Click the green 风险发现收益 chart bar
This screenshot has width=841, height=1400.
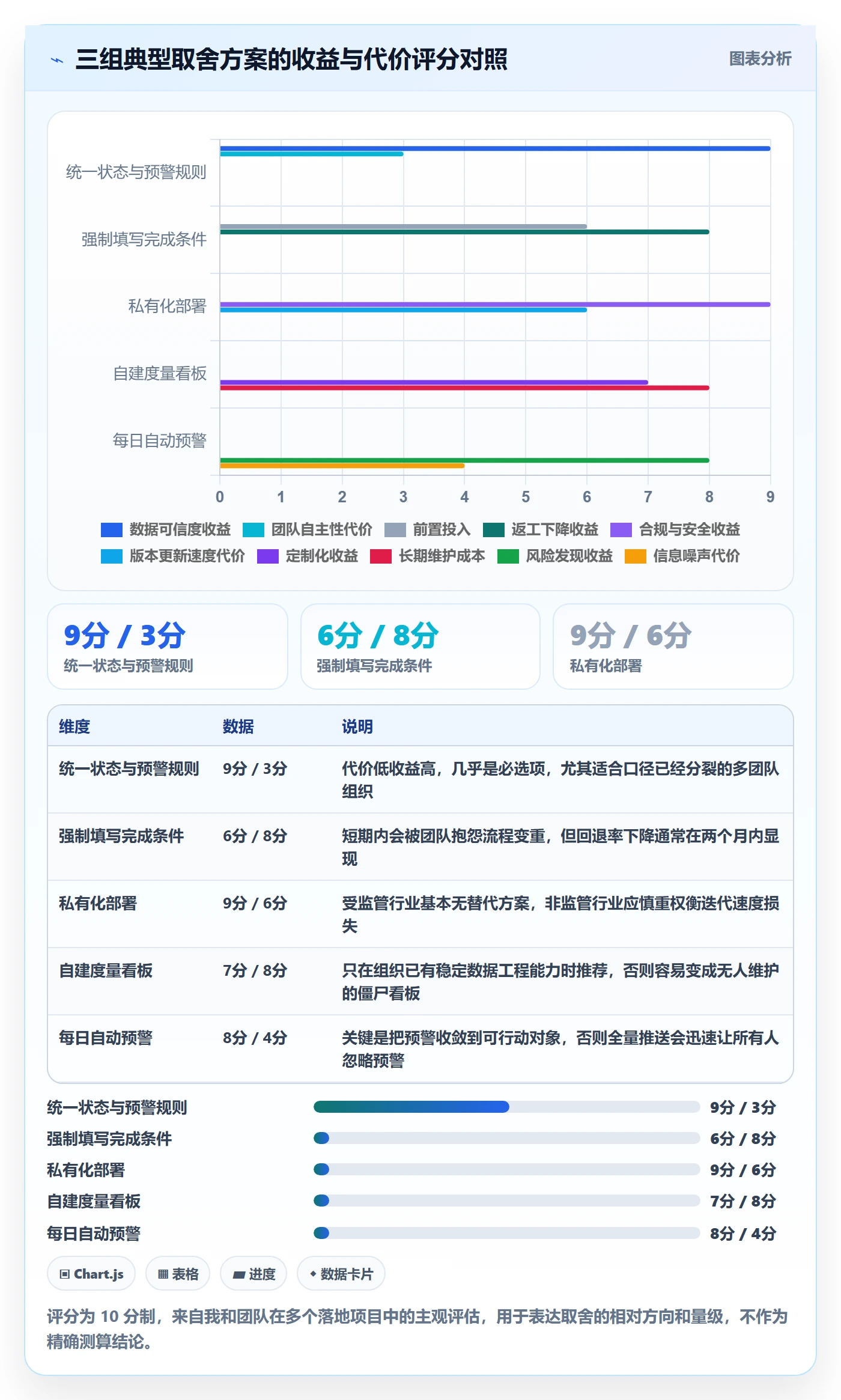coord(464,460)
